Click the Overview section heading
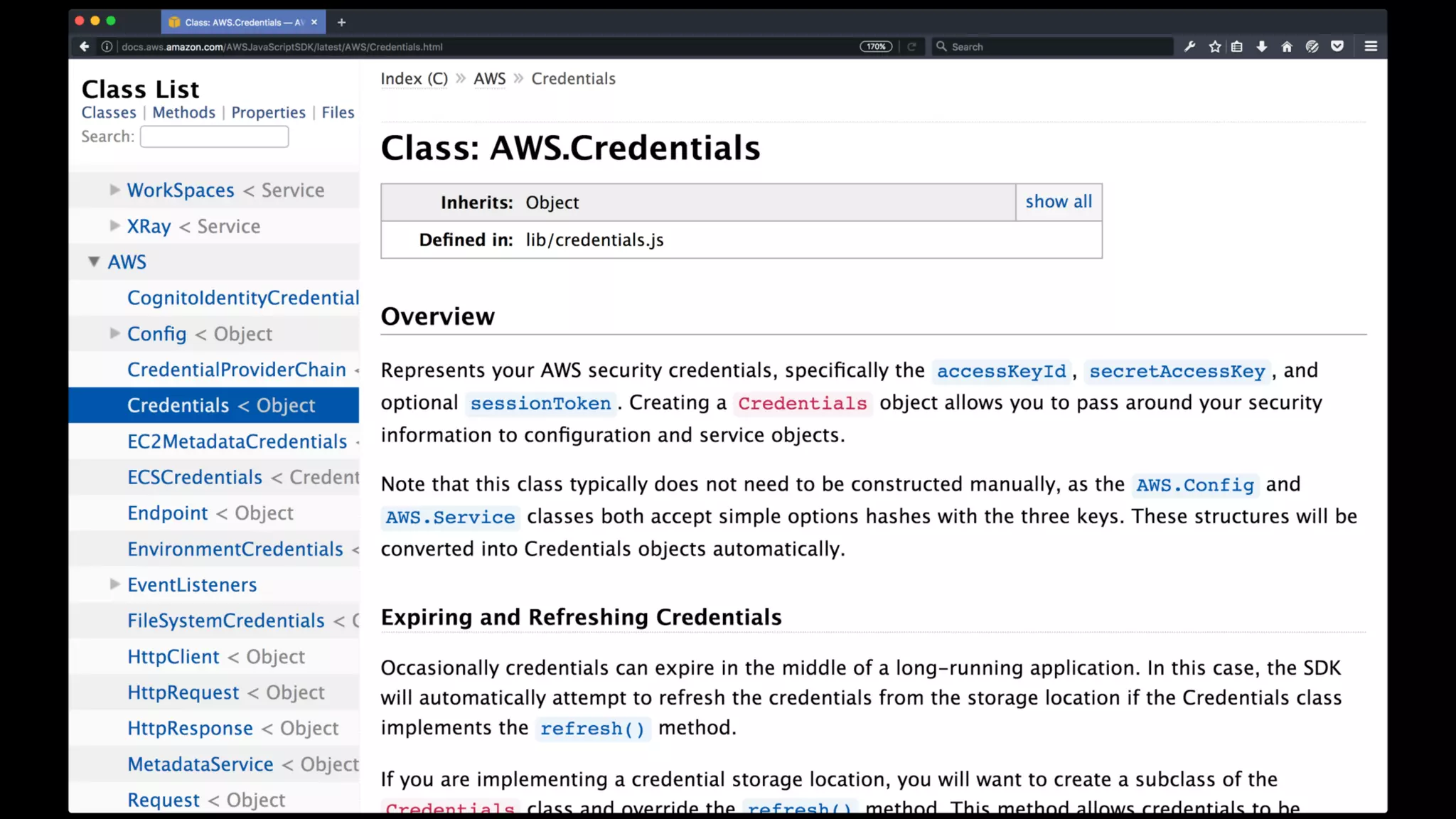The height and width of the screenshot is (819, 1456). (x=437, y=316)
